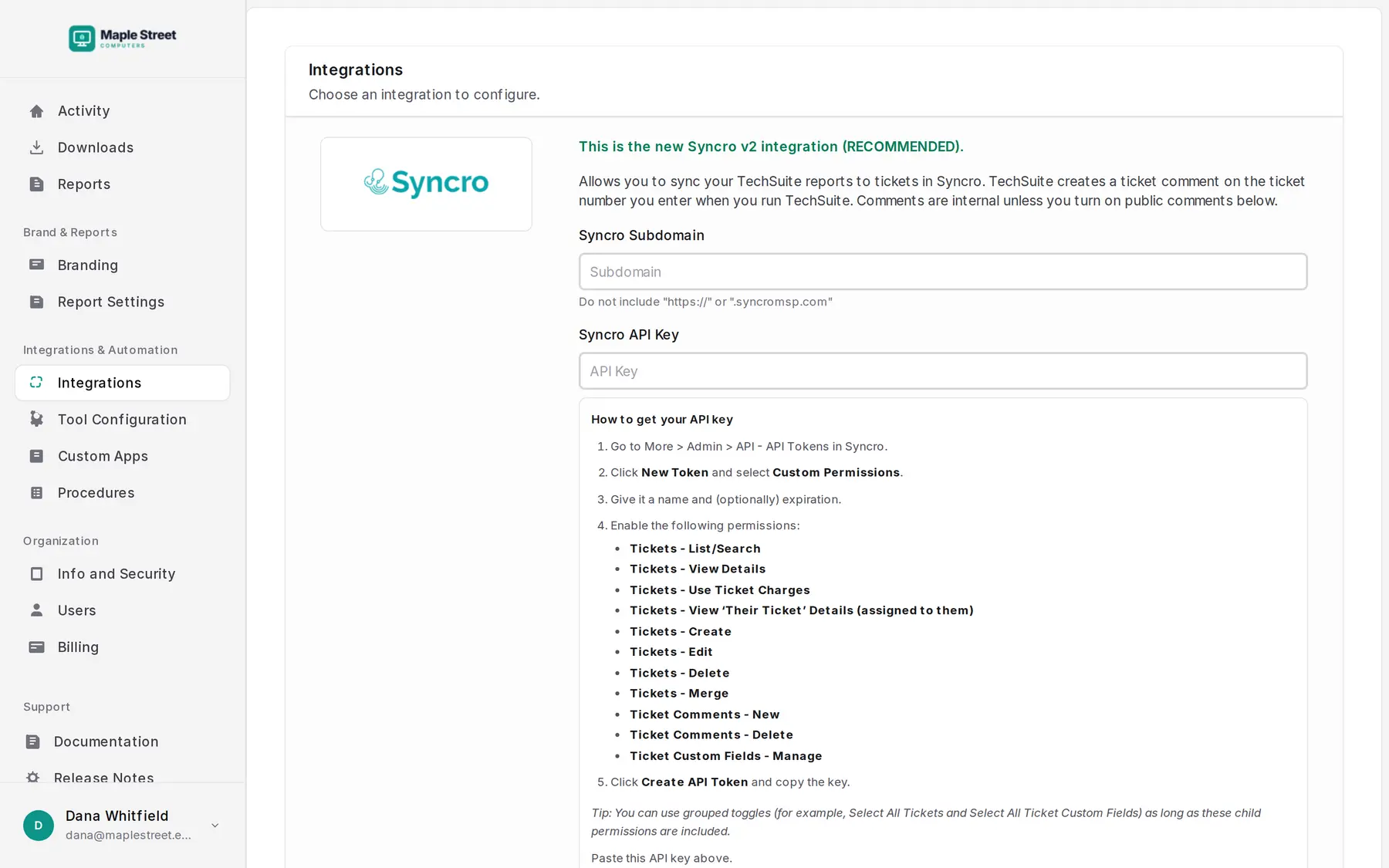Click 'Ticket Custom Fields - Manage' permission
The width and height of the screenshot is (1389, 868).
pos(726,756)
